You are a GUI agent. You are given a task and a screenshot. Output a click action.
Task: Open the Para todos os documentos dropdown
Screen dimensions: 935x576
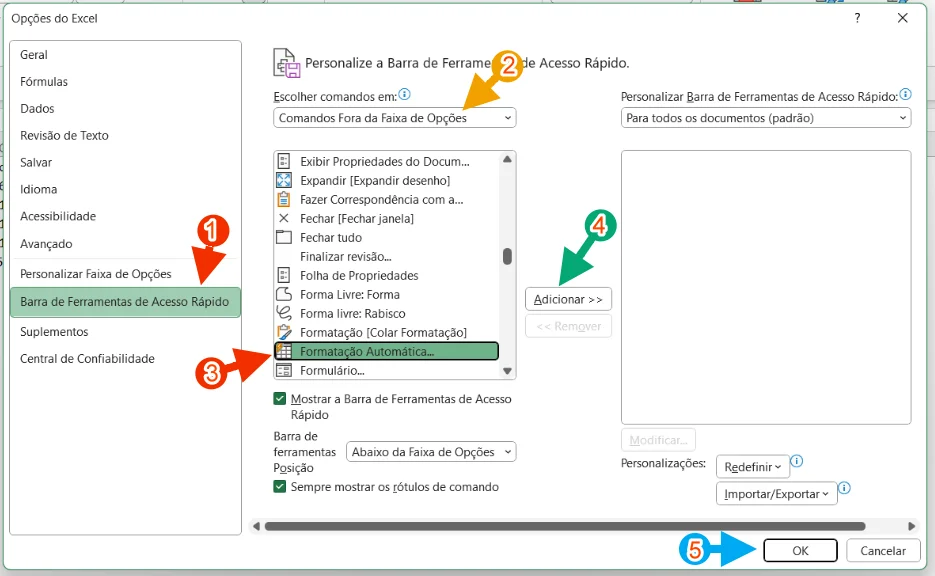coord(766,117)
